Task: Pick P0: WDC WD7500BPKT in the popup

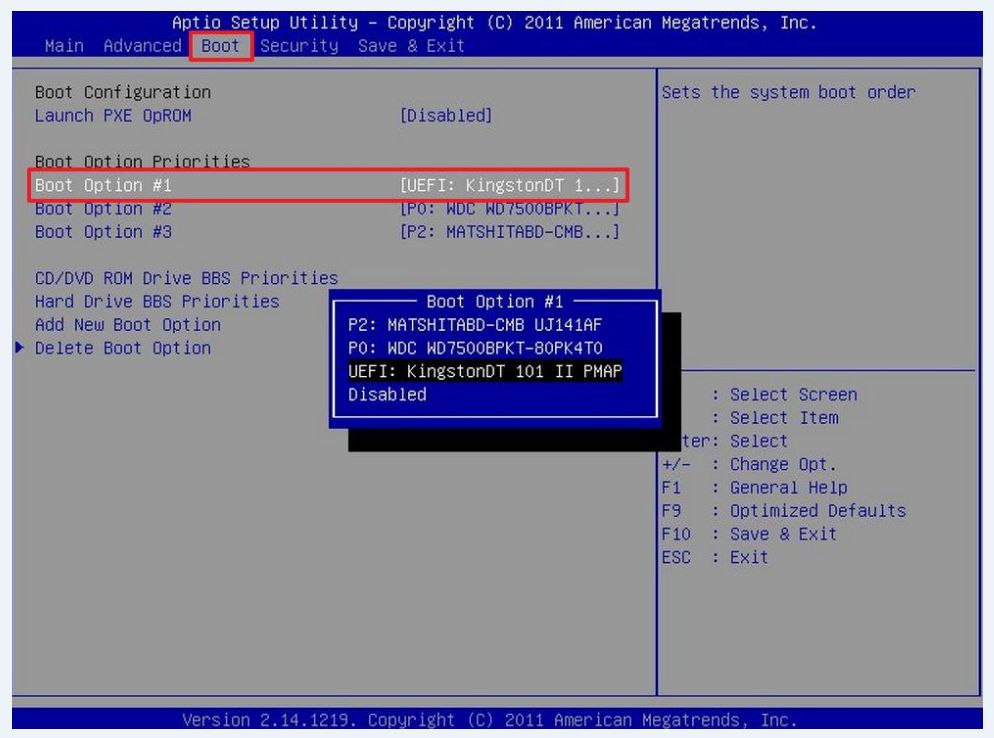Action: (x=474, y=348)
